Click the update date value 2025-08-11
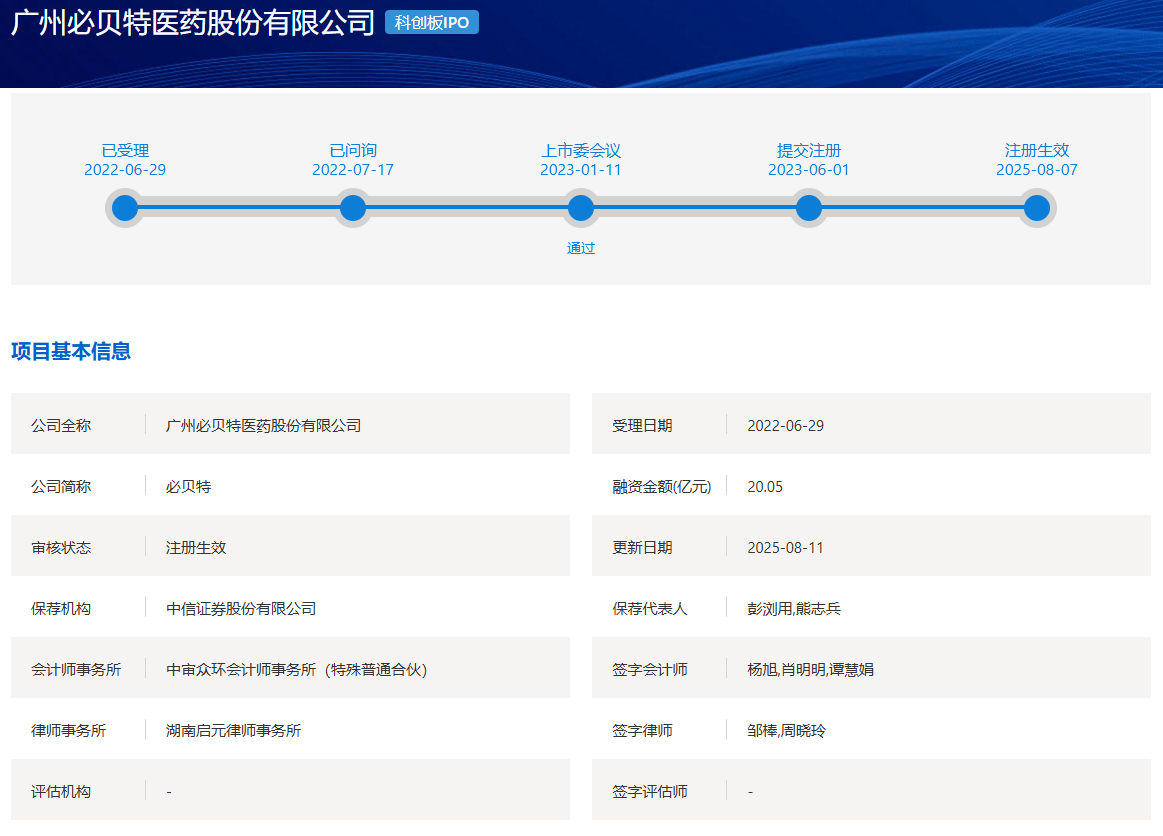Viewport: 1163px width, 836px height. pos(785,548)
